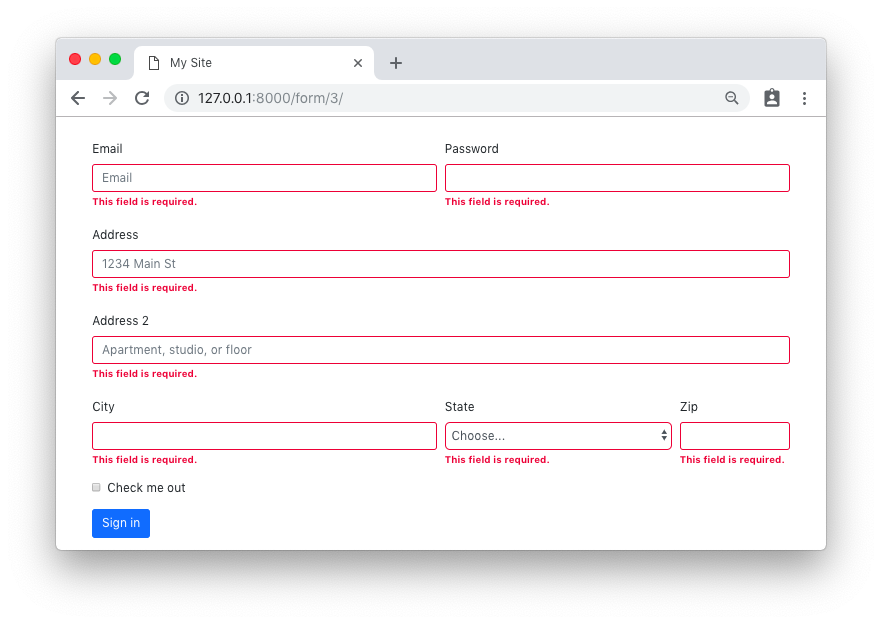This screenshot has height=624, width=882.
Task: Click the URL address bar text
Action: (271, 98)
